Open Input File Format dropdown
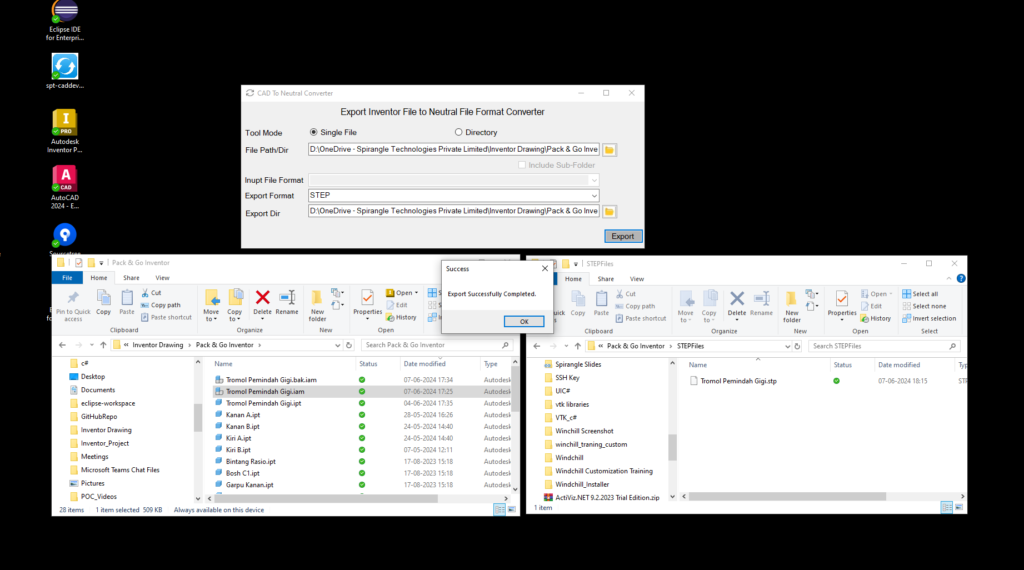This screenshot has height=570, width=1024. (x=593, y=180)
